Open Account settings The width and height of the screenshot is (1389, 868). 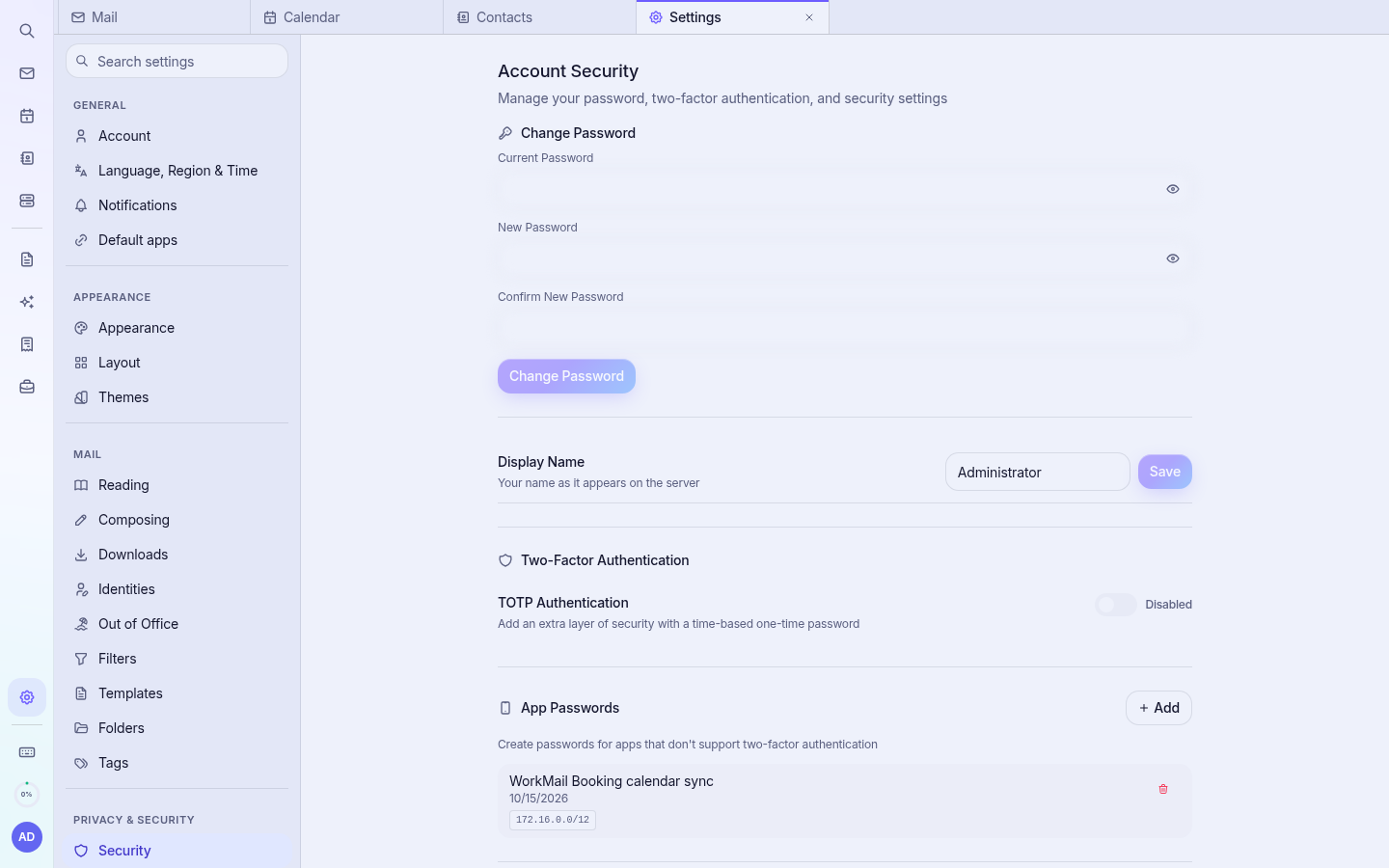[x=177, y=136]
